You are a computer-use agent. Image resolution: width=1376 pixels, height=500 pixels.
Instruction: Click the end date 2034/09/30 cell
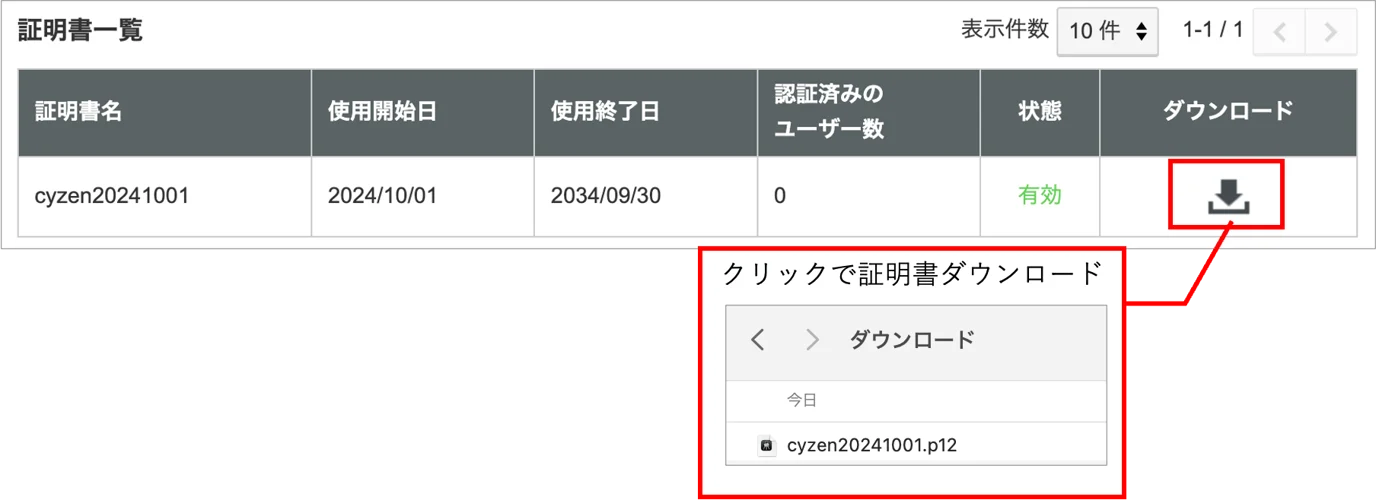[645, 196]
